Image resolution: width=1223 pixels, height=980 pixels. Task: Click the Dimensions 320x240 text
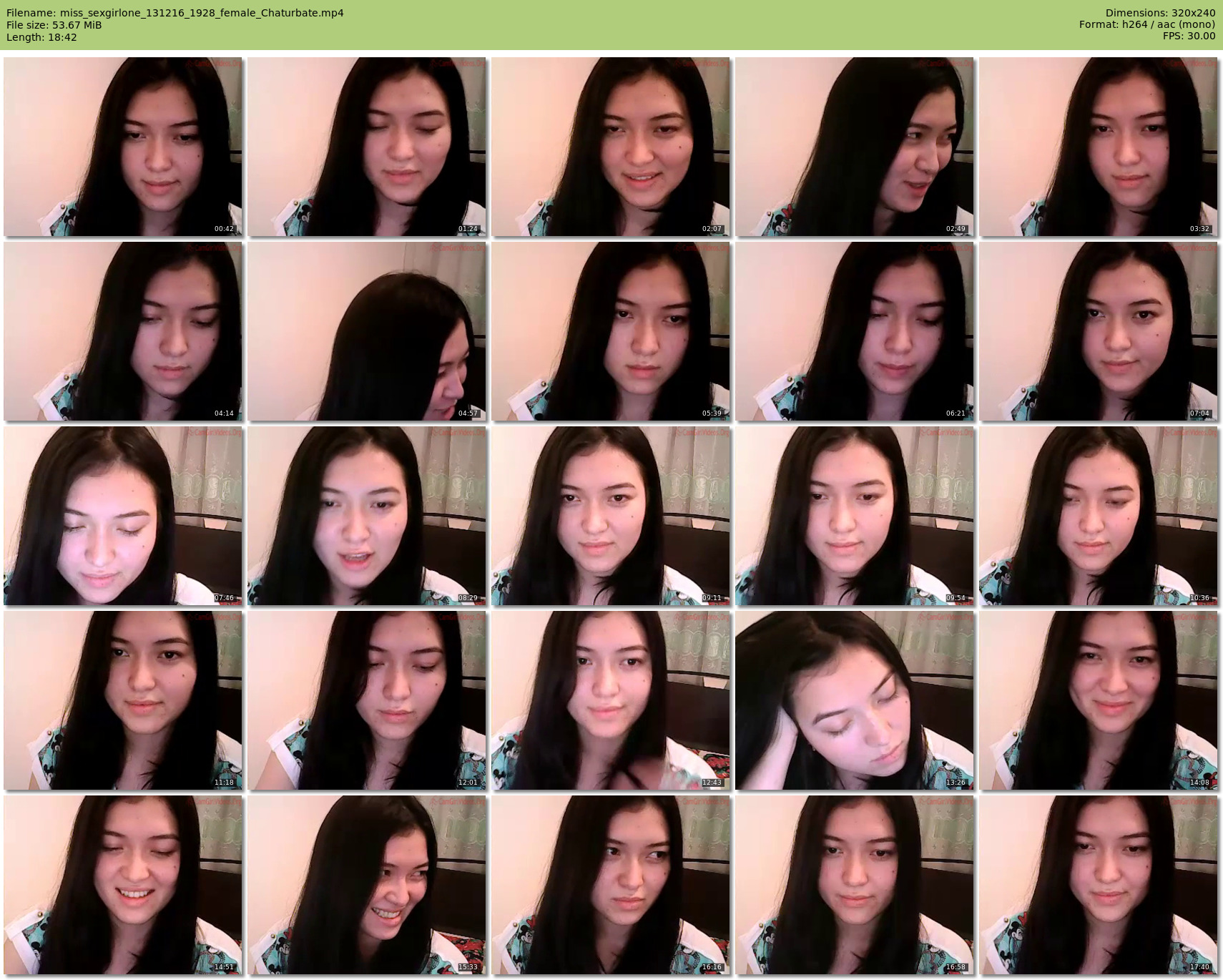1160,13
